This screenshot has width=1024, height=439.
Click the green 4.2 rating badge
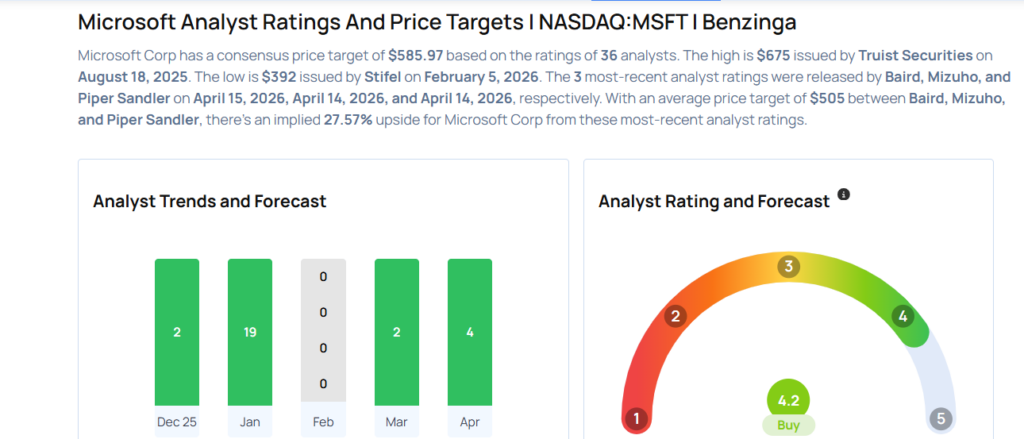pyautogui.click(x=788, y=400)
